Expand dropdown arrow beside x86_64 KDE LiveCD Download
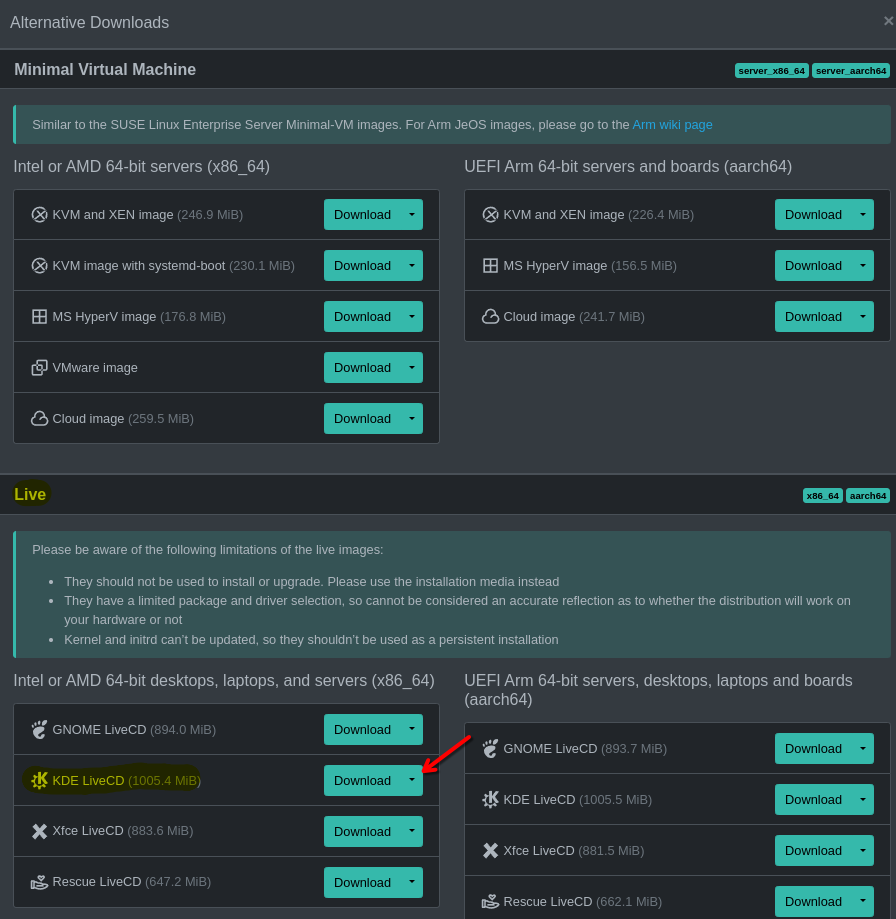The width and height of the screenshot is (896, 919). click(411, 780)
